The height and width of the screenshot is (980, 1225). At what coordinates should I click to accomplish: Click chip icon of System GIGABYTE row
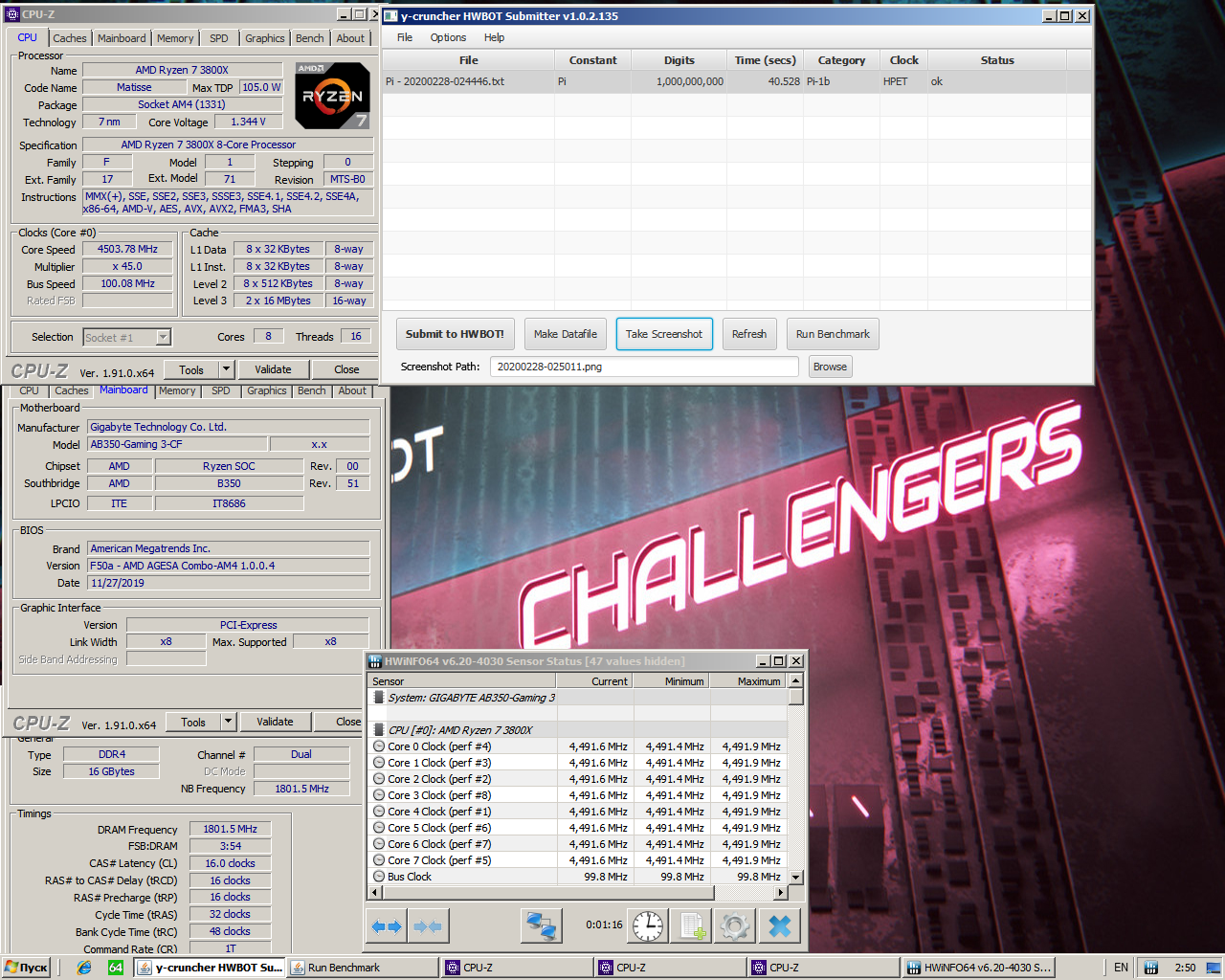tap(379, 698)
